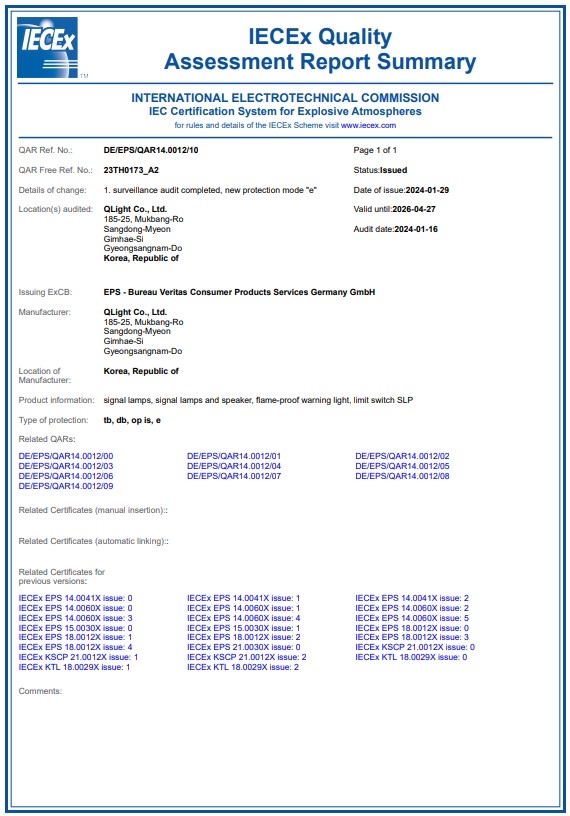Open certificate IECEx KTL 18.0029X issue: 1
Screen dimensions: 570x816
(x=74, y=667)
